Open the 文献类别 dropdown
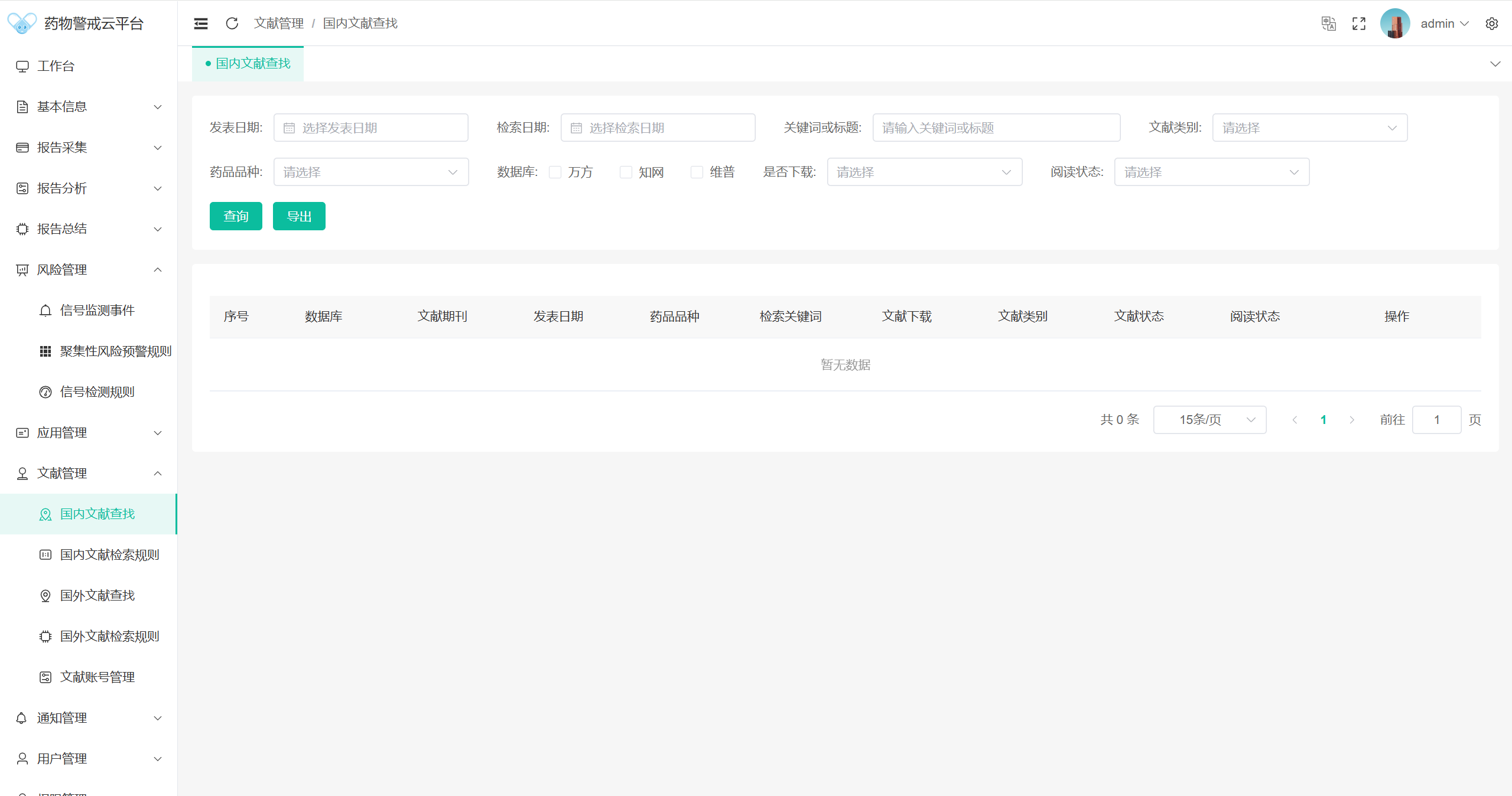The width and height of the screenshot is (1512, 796). click(1309, 128)
